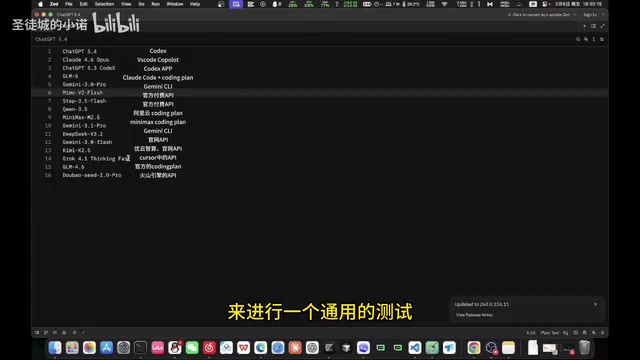Open App Store from the Dock

coord(106,348)
